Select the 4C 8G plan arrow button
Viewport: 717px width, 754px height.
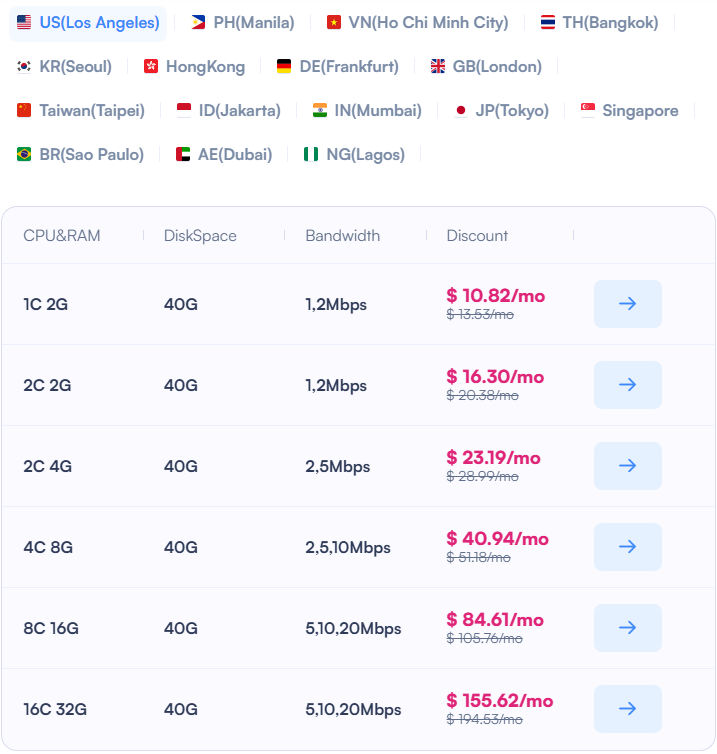click(627, 547)
